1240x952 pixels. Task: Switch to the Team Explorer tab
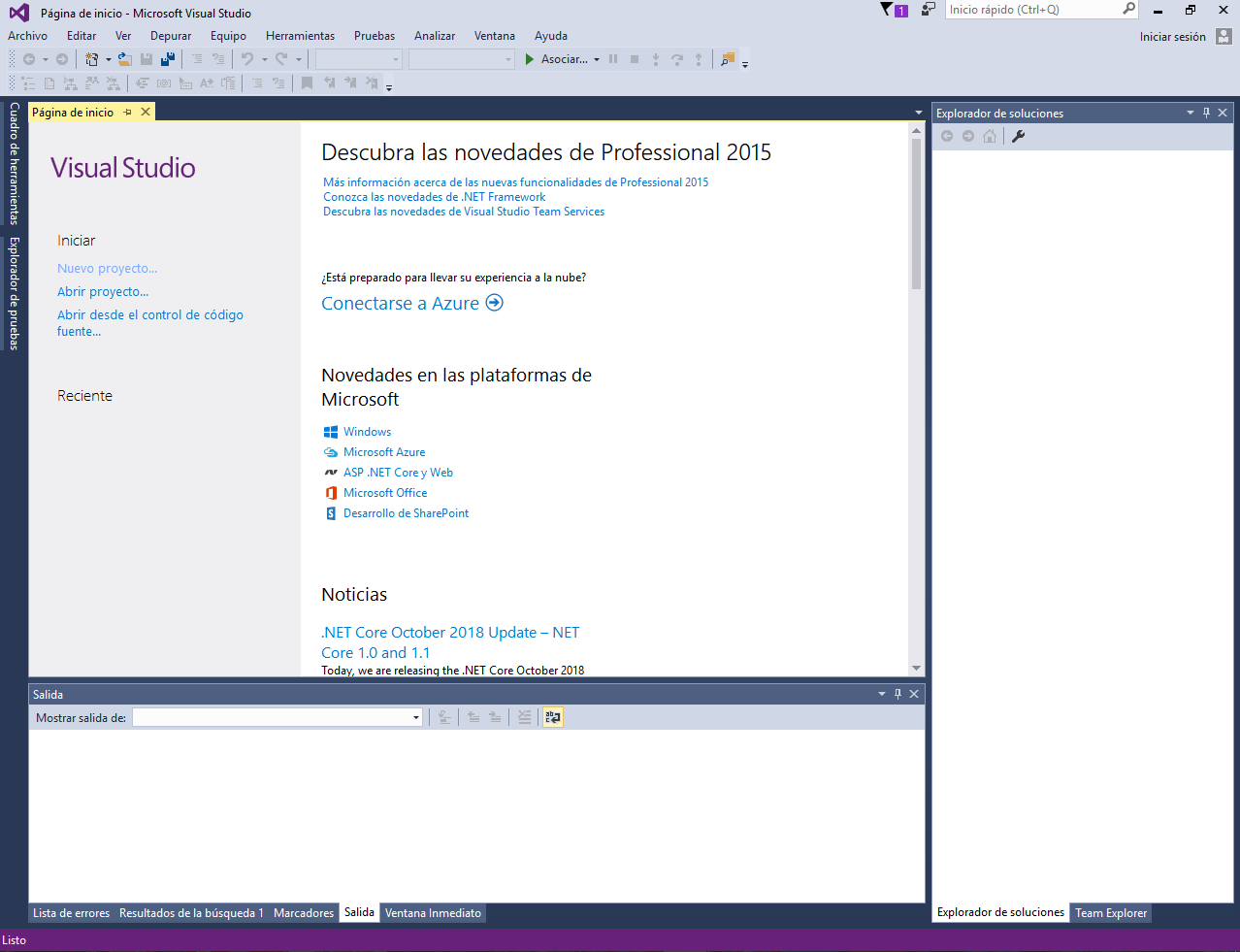[x=1110, y=912]
